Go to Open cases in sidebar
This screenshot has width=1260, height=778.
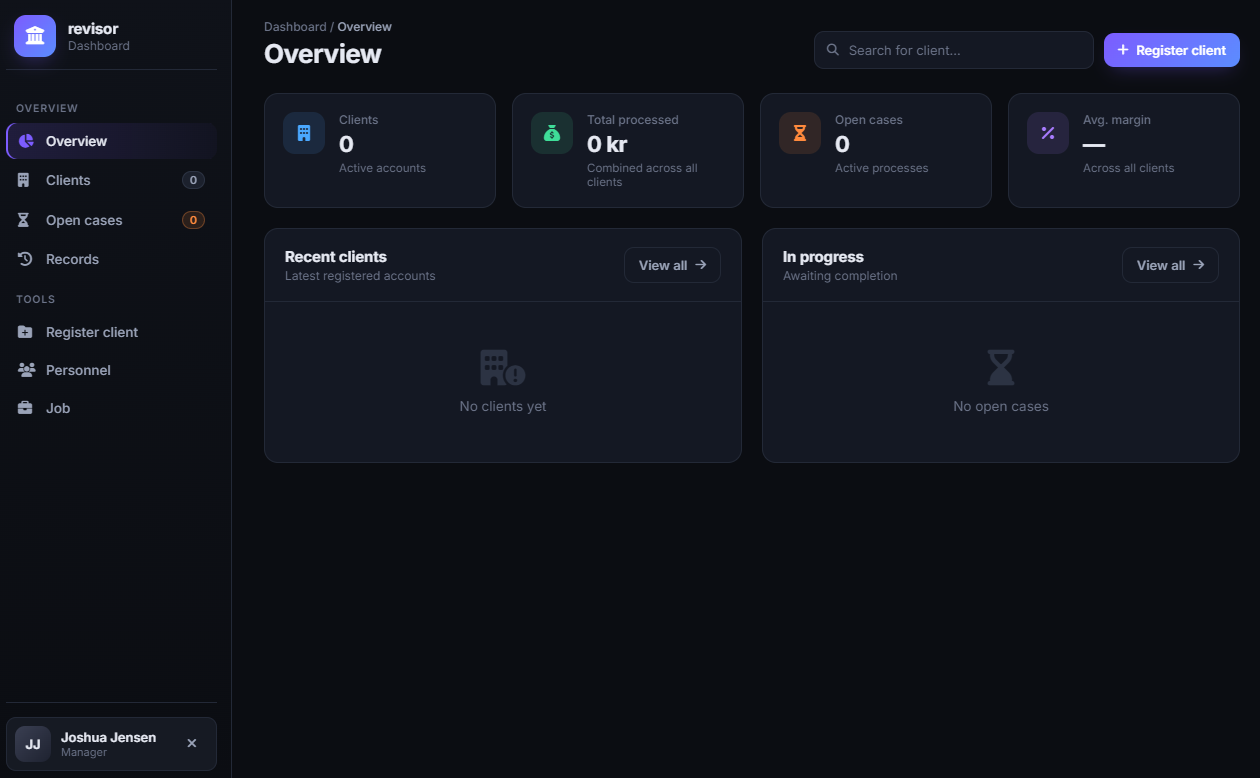coord(111,220)
